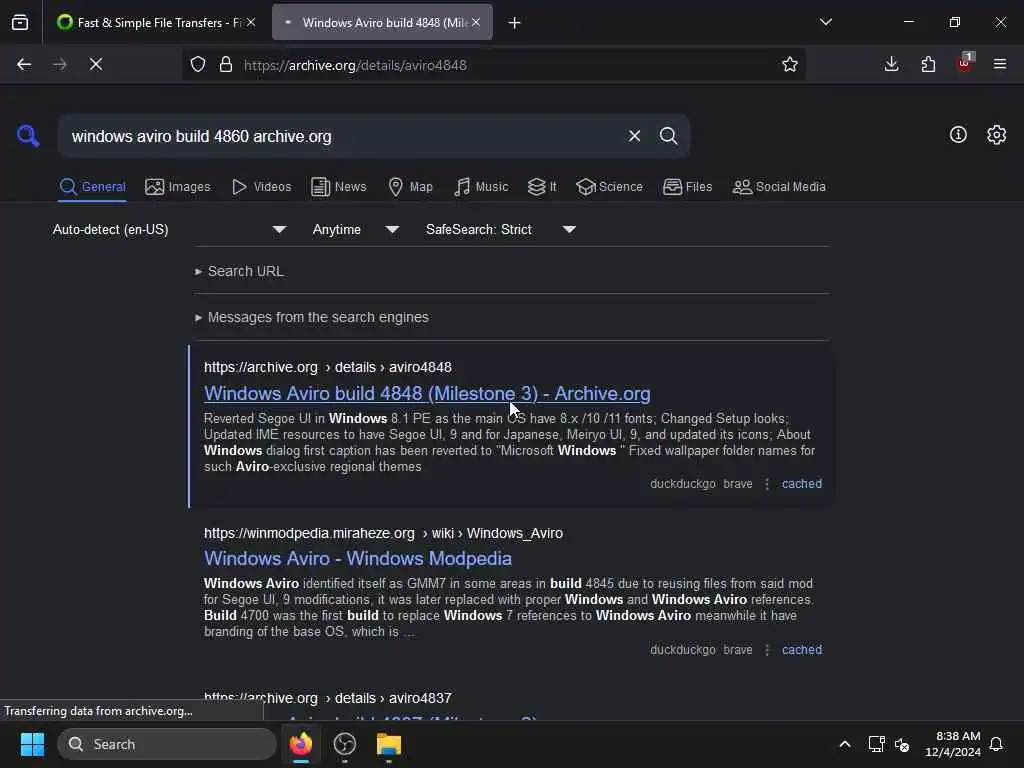Image resolution: width=1024 pixels, height=768 pixels.
Task: Open a new browser tab
Action: [x=515, y=23]
